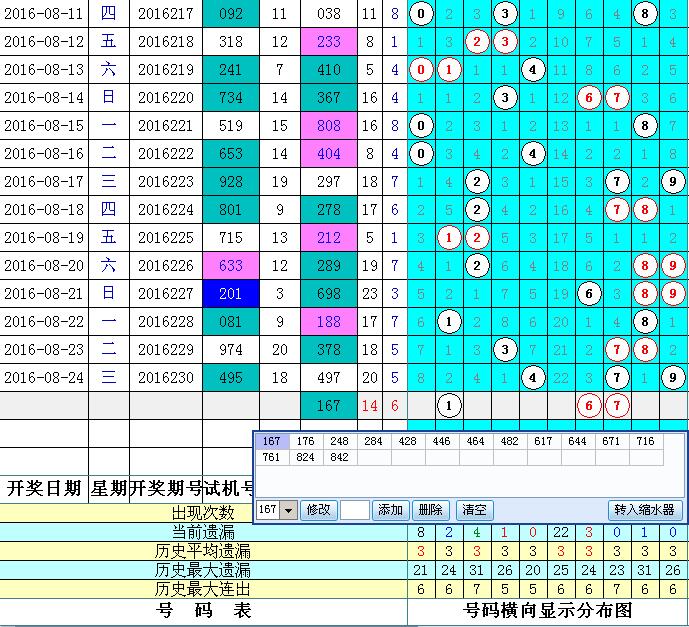The height and width of the screenshot is (627, 689).
Task: Click test number 495 cell
Action: point(231,377)
